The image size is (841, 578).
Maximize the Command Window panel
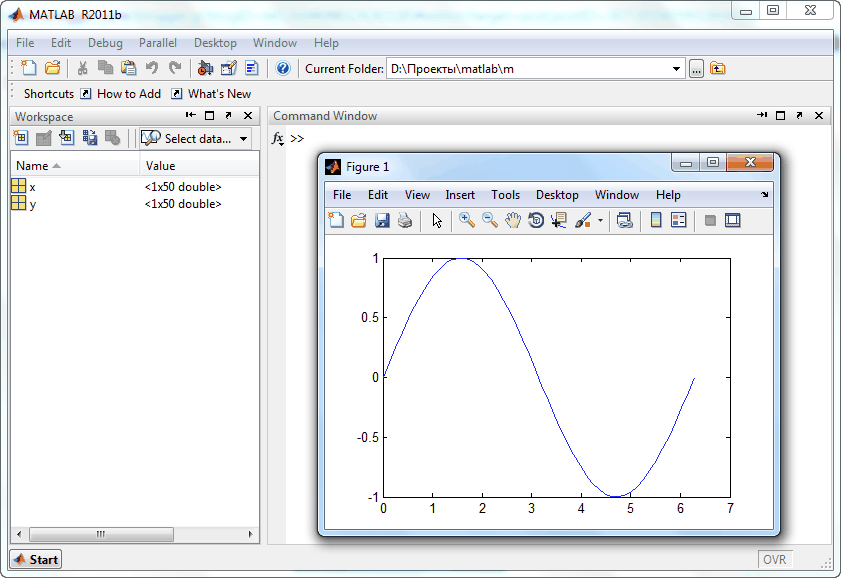pos(780,115)
